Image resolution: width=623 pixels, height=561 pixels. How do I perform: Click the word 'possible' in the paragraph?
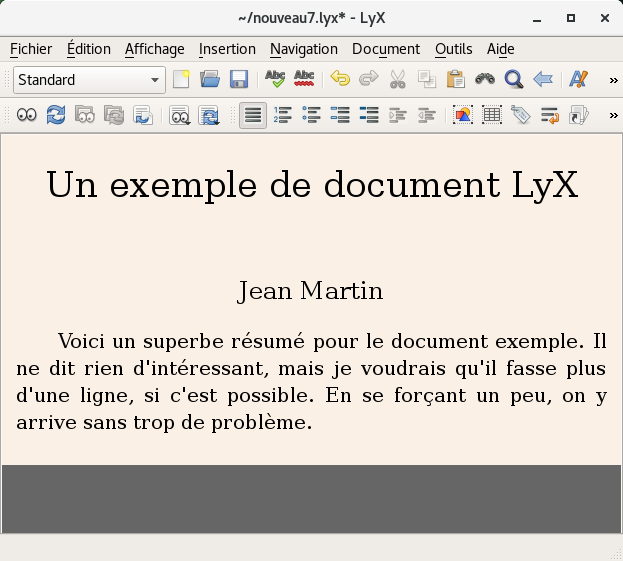coord(270,396)
